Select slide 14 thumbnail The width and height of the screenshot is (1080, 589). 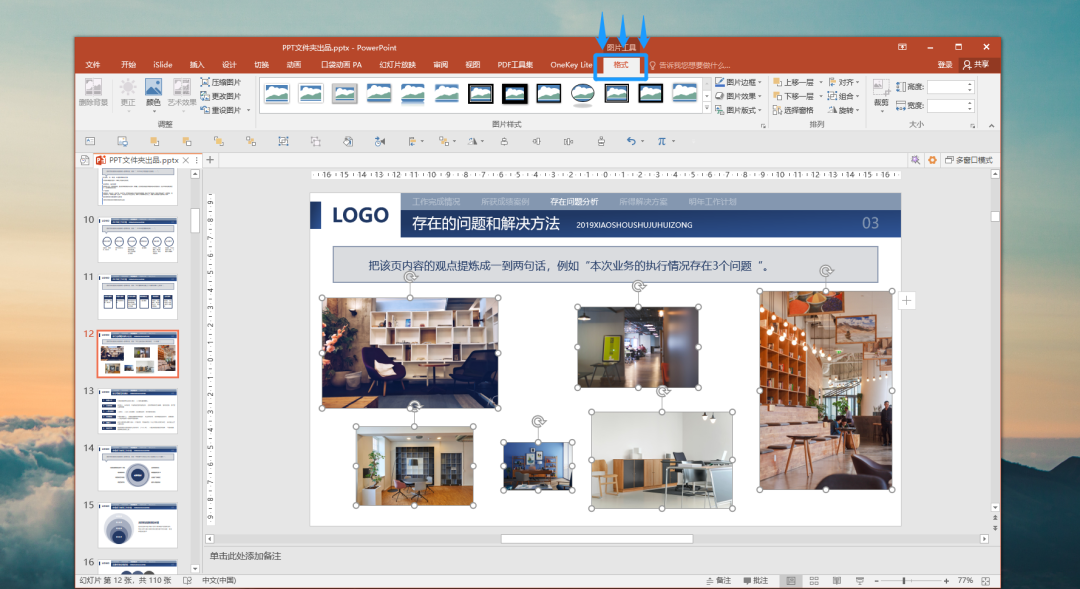[138, 467]
